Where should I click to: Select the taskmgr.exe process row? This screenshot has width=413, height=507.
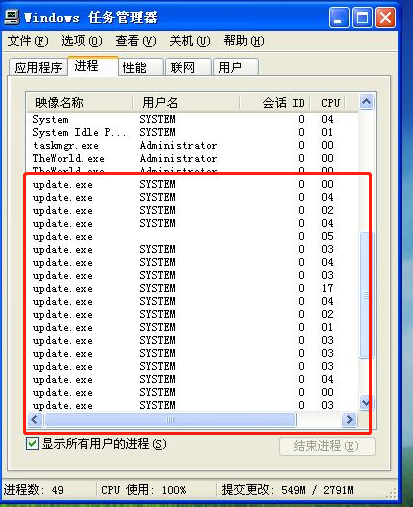coord(193,145)
